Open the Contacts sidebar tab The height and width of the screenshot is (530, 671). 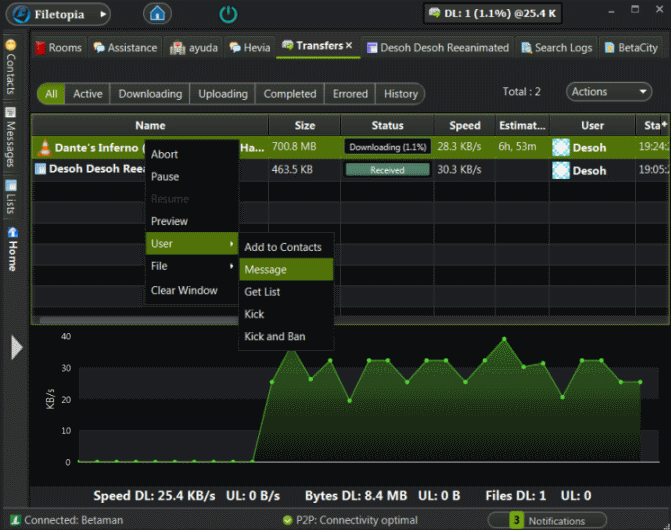click(11, 67)
